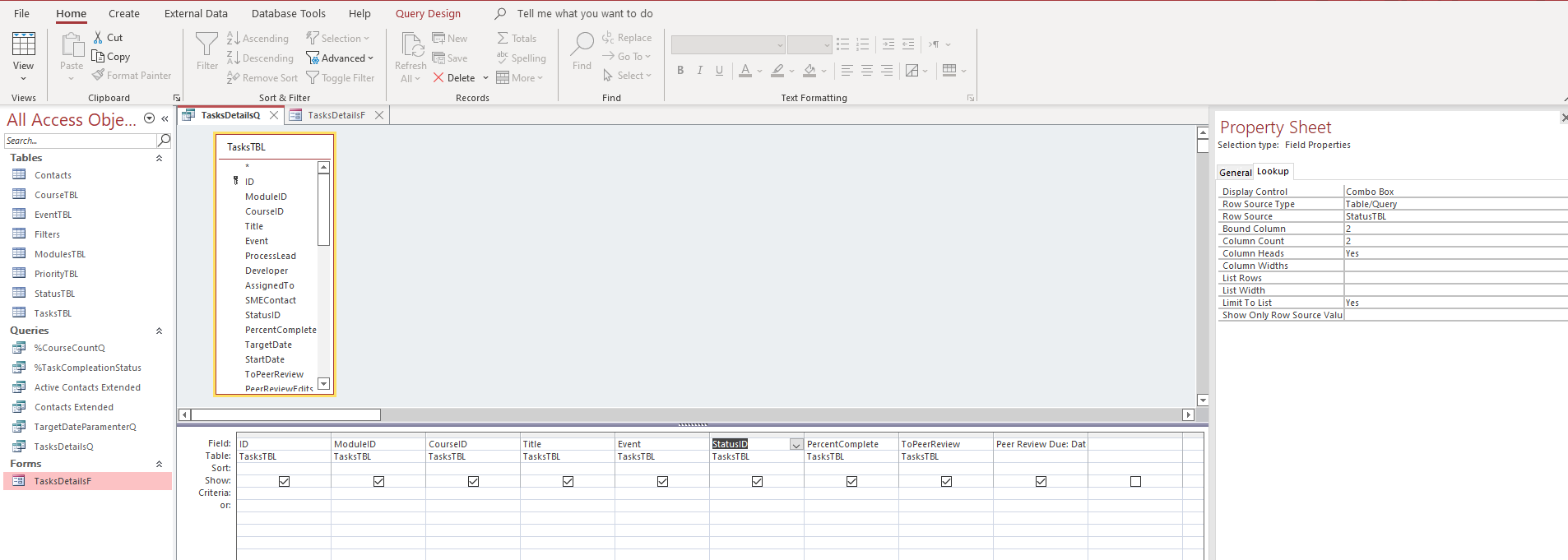The width and height of the screenshot is (1568, 560).
Task: Check Show box for empty last column
Action: (1135, 481)
